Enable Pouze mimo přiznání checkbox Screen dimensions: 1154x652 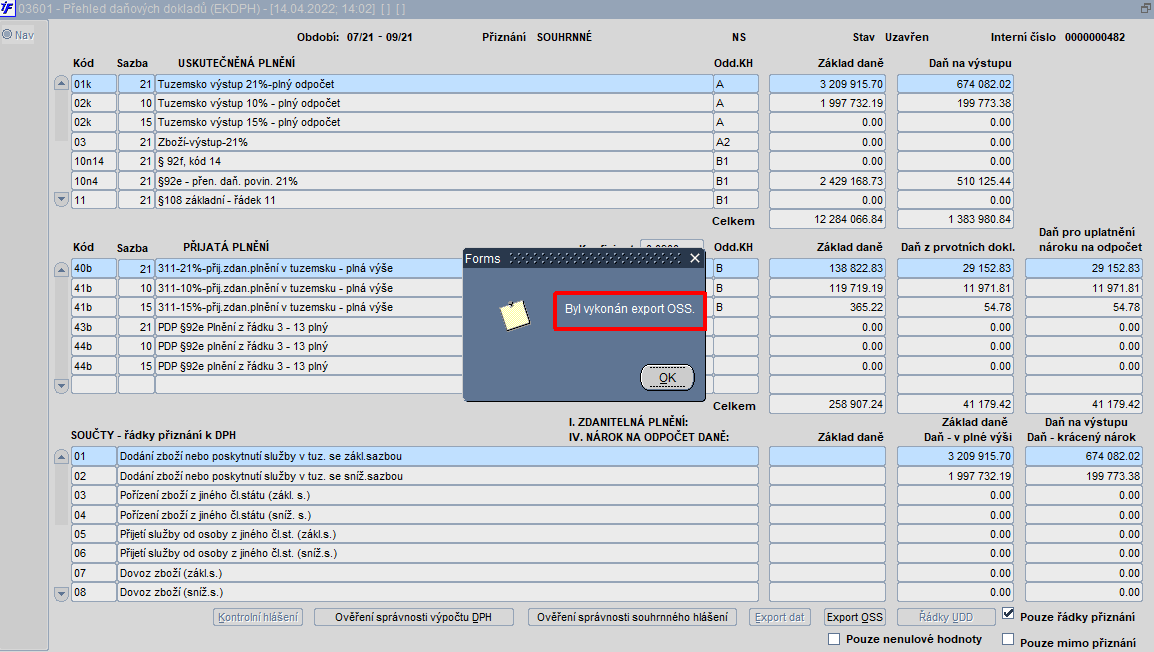point(1008,639)
